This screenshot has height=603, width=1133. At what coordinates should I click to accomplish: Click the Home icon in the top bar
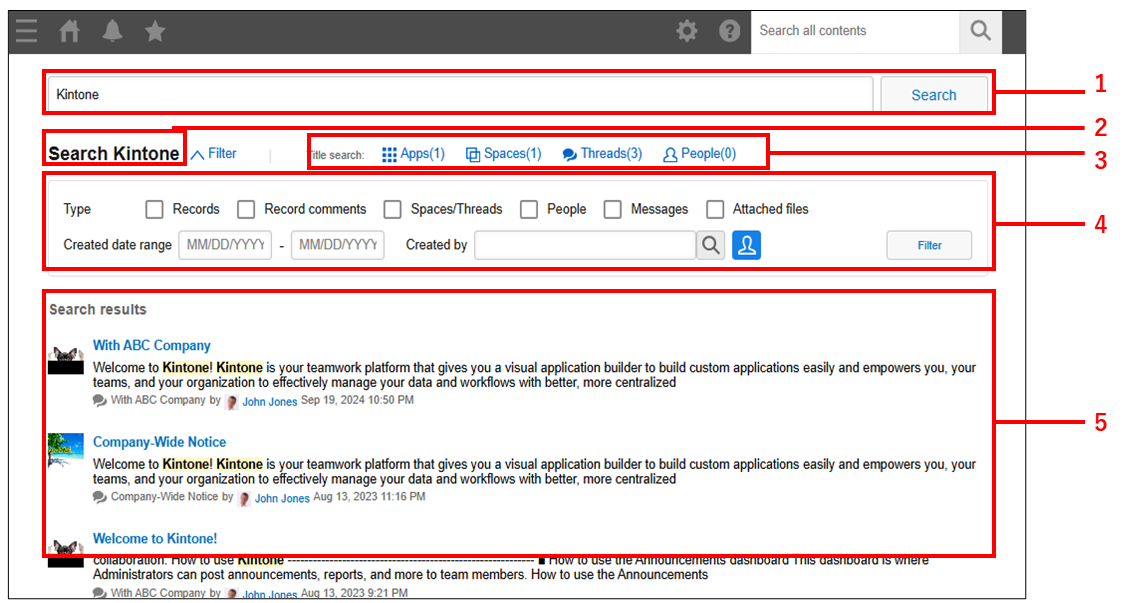coord(68,30)
